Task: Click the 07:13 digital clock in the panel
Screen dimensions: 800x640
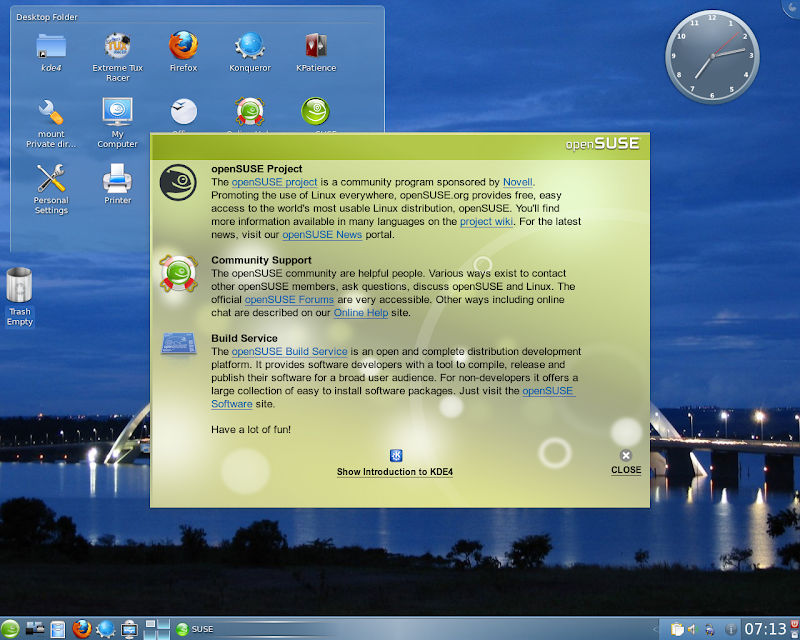Action: (x=765, y=629)
